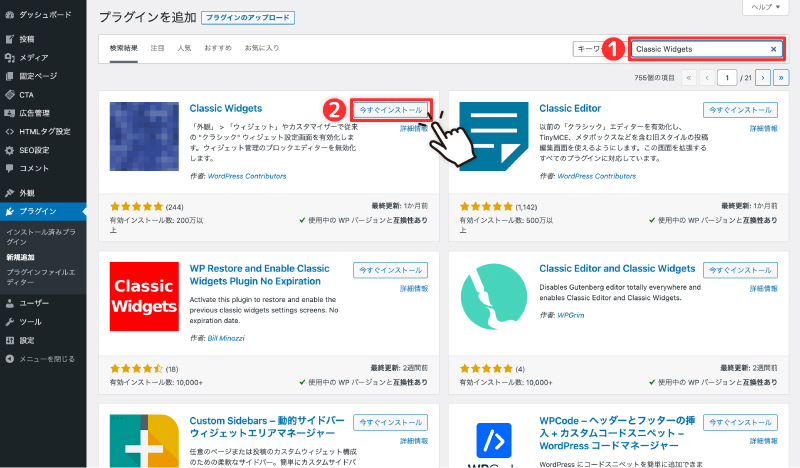
Task: Open the 広告管理 ads icon
Action: tap(9, 113)
